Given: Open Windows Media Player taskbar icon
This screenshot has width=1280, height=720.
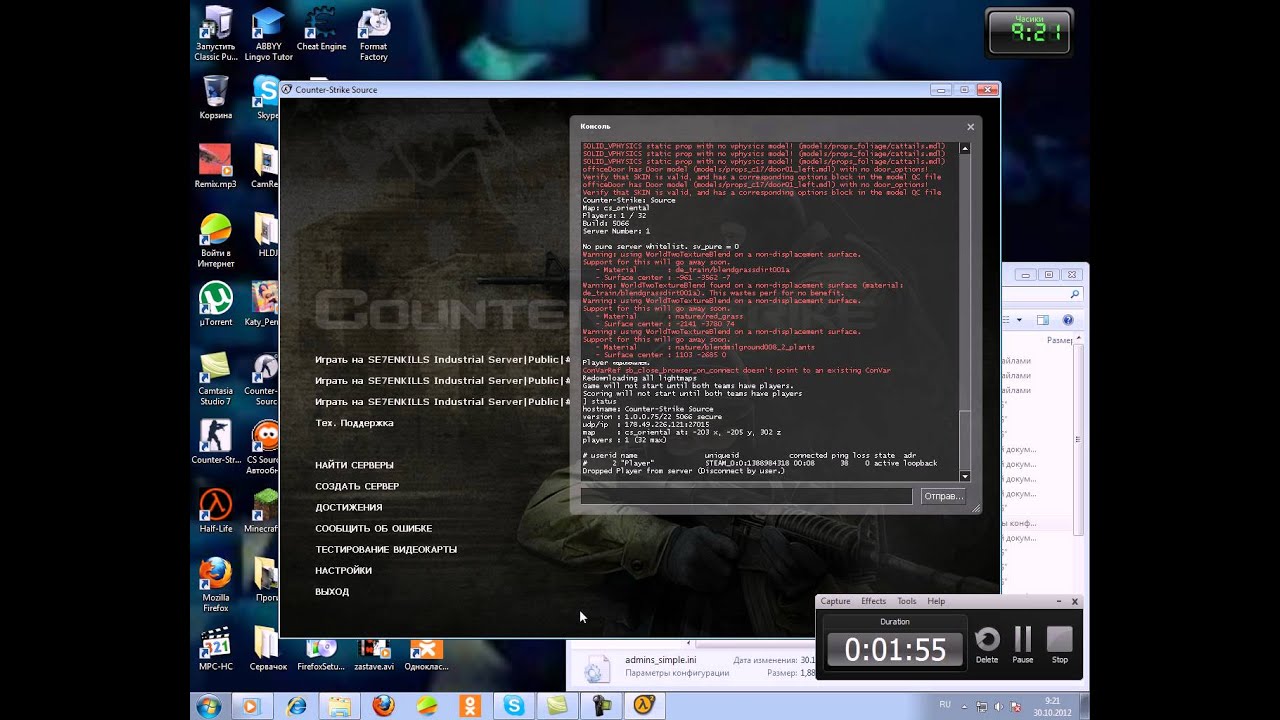Looking at the screenshot, I should [x=252, y=706].
